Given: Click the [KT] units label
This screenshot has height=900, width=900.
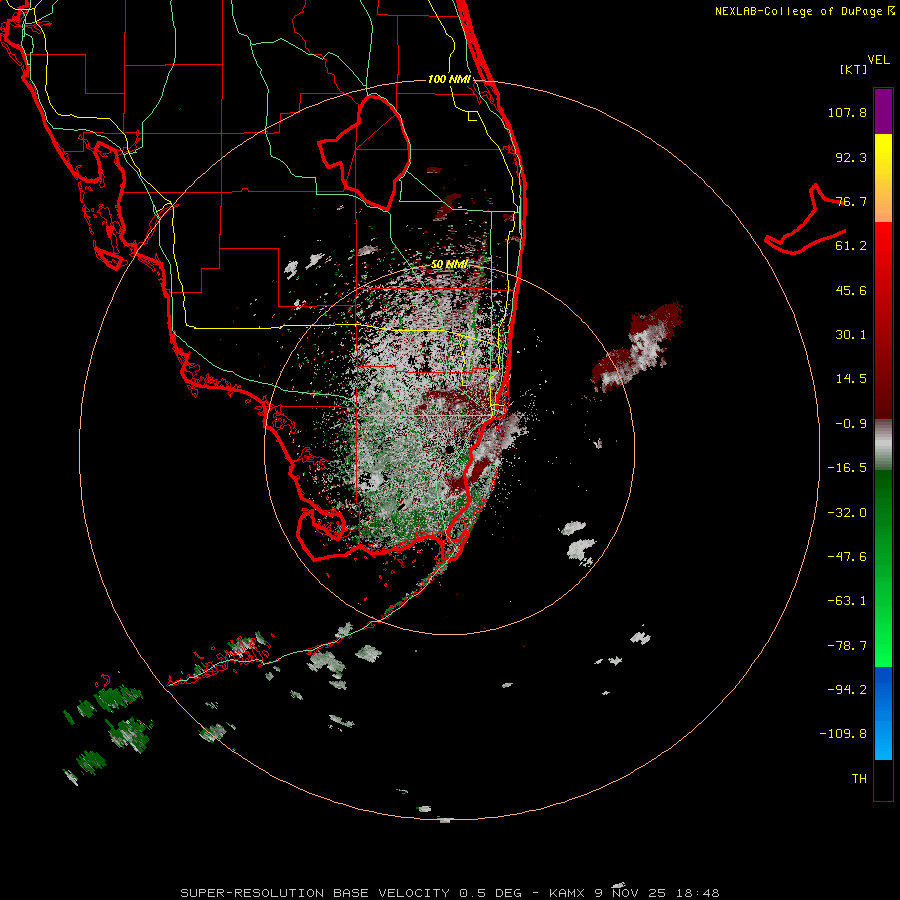Looking at the screenshot, I should click(x=854, y=69).
